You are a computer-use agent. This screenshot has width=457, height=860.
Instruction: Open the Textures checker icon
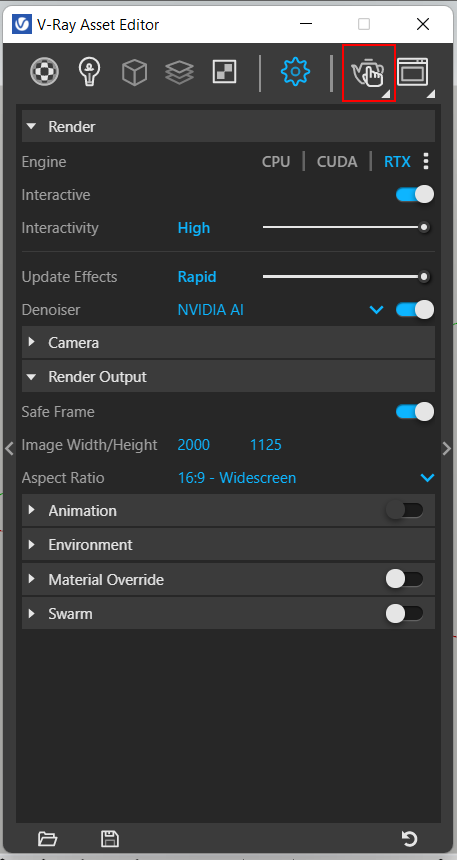pos(224,72)
